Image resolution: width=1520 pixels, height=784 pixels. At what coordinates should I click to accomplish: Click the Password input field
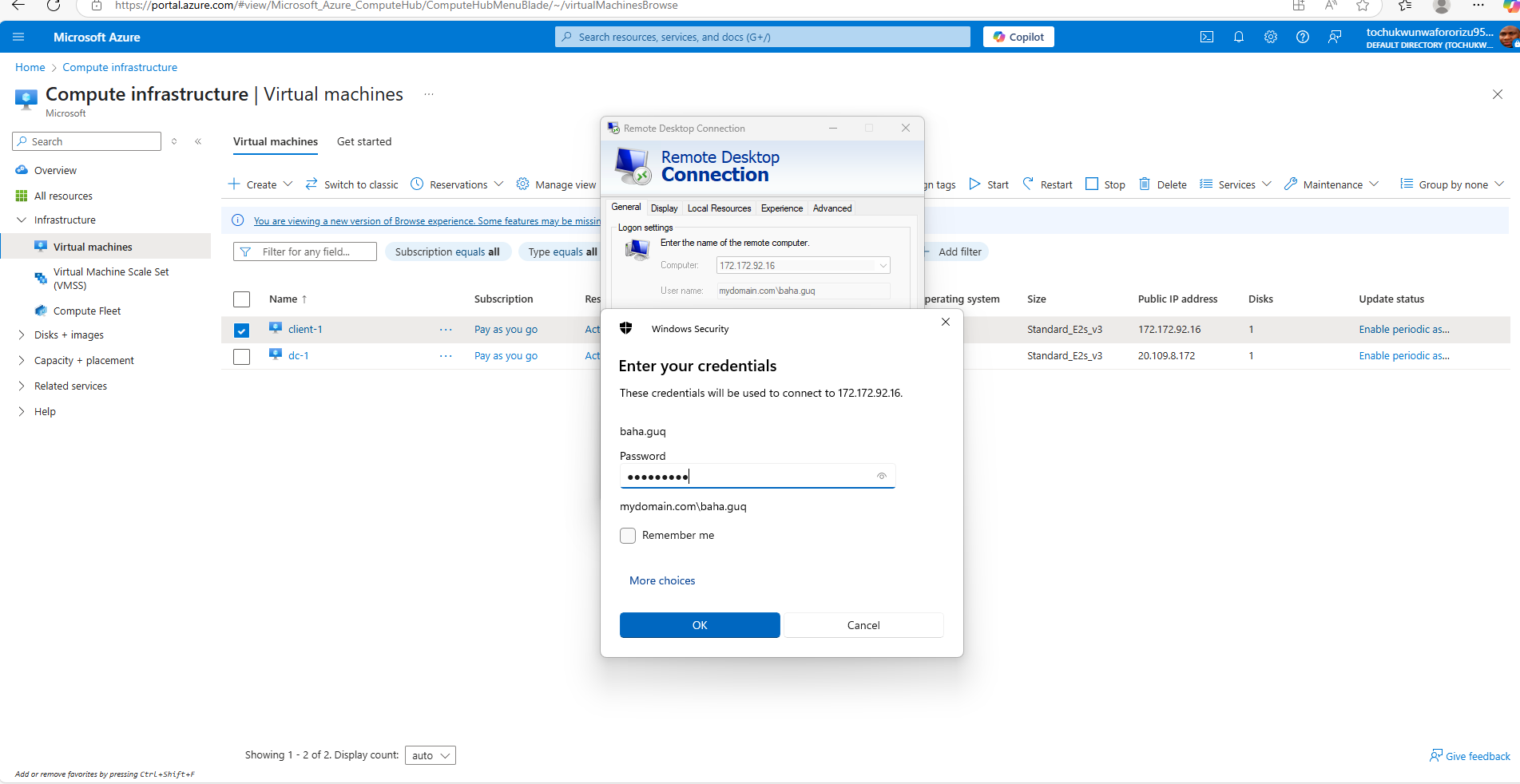756,477
